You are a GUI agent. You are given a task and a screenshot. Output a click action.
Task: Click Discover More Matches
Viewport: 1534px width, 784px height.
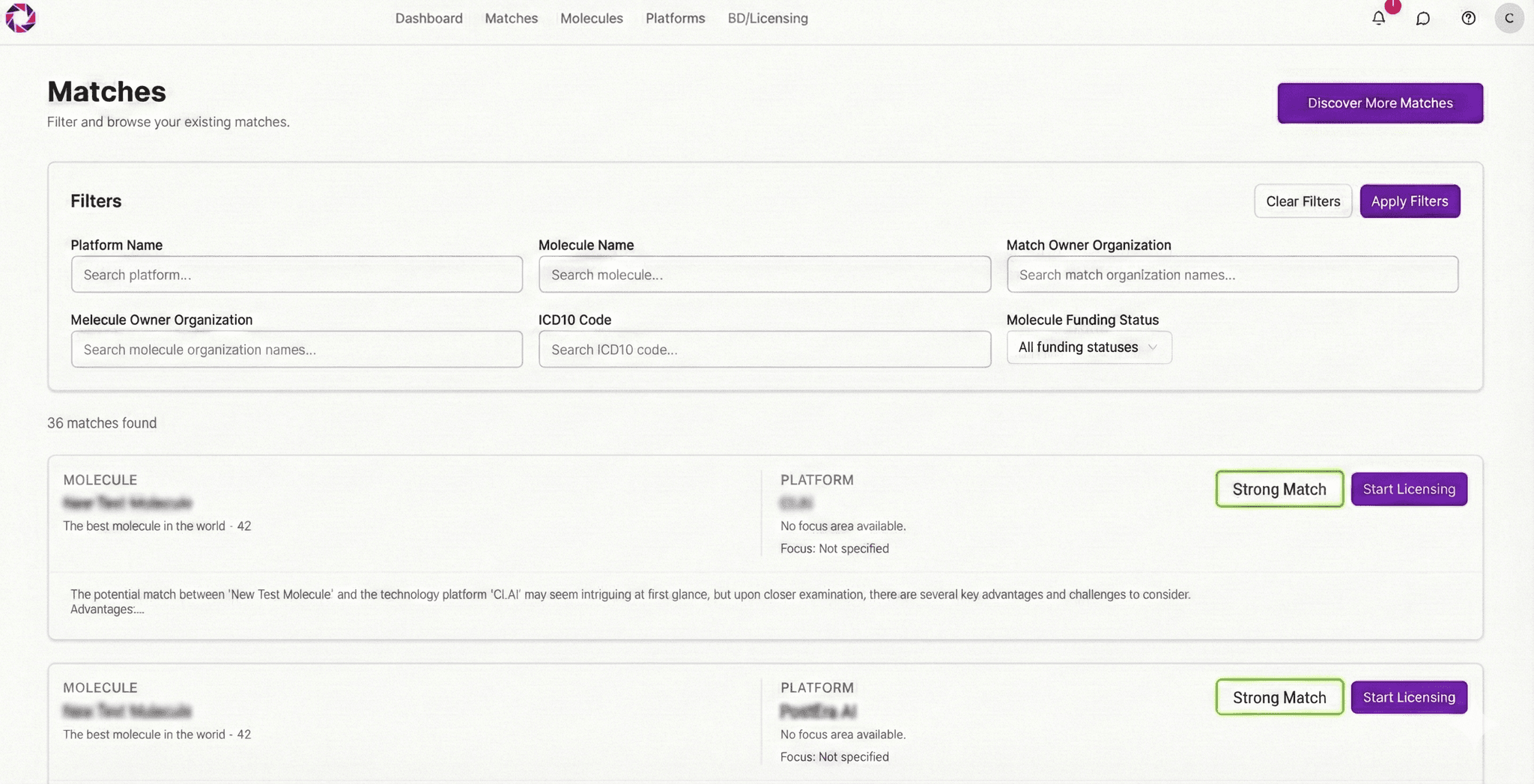1379,103
